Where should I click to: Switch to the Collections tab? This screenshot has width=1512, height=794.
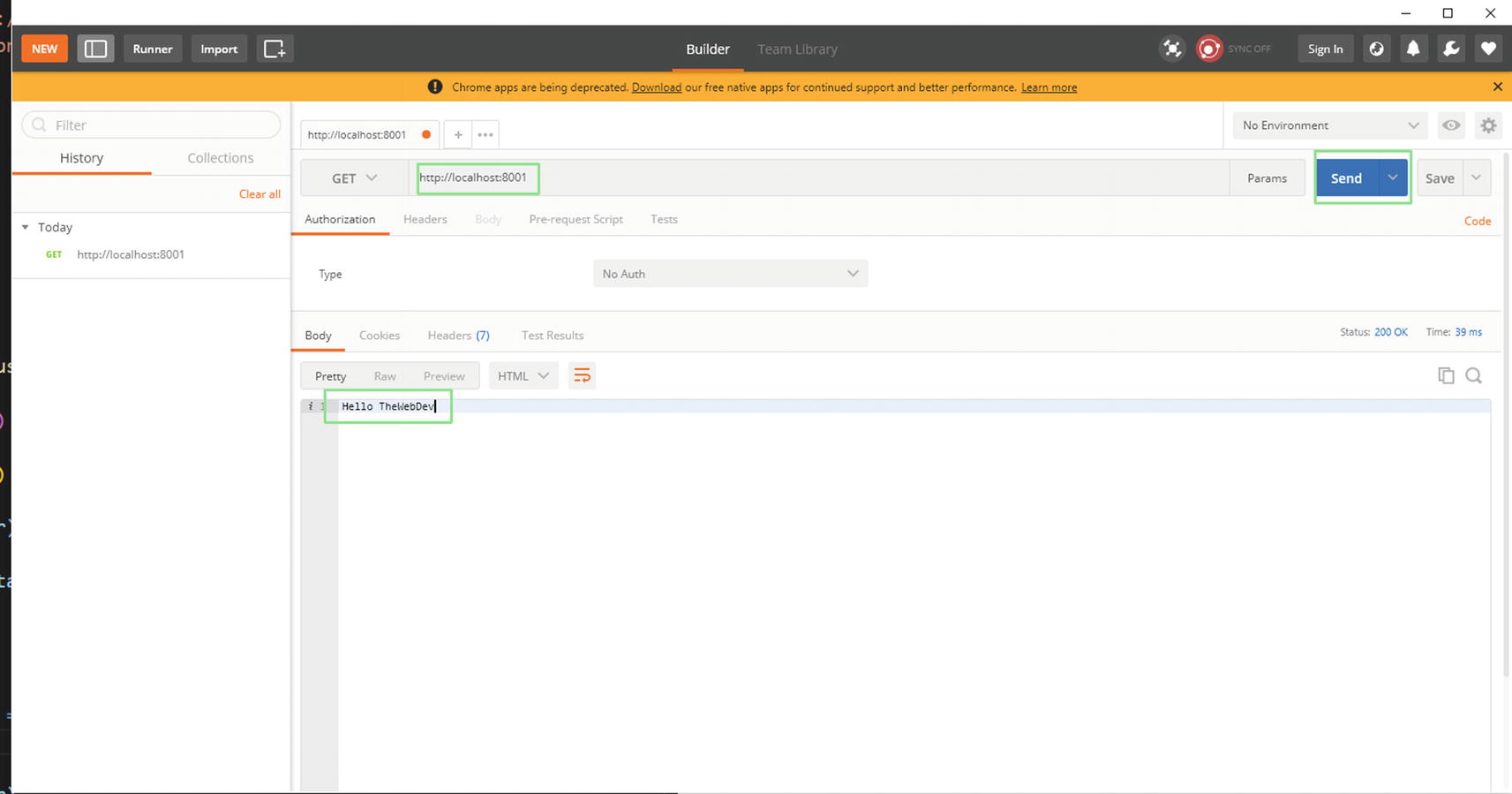pyautogui.click(x=220, y=157)
